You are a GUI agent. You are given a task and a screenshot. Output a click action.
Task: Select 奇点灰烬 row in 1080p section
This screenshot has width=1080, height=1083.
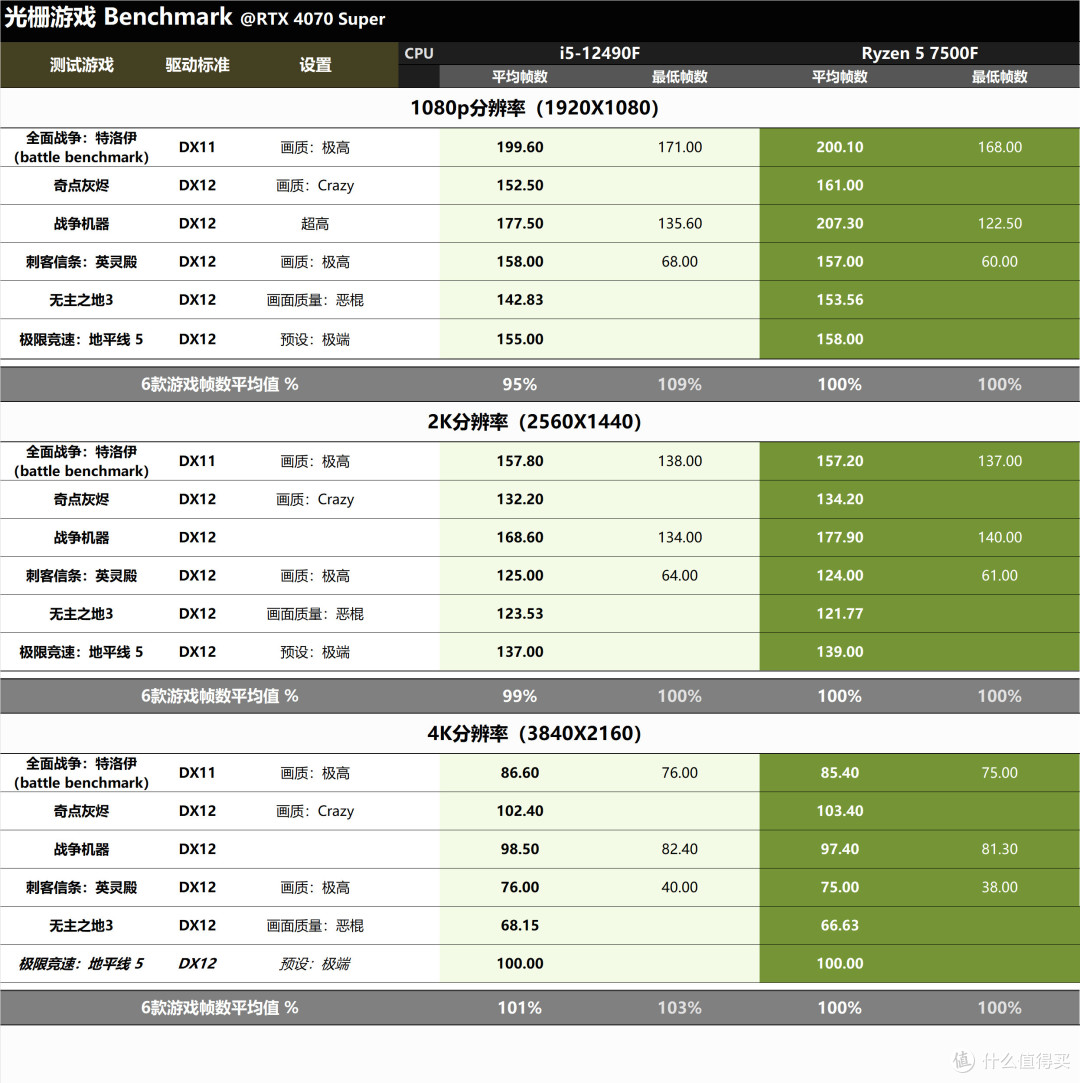coord(540,185)
